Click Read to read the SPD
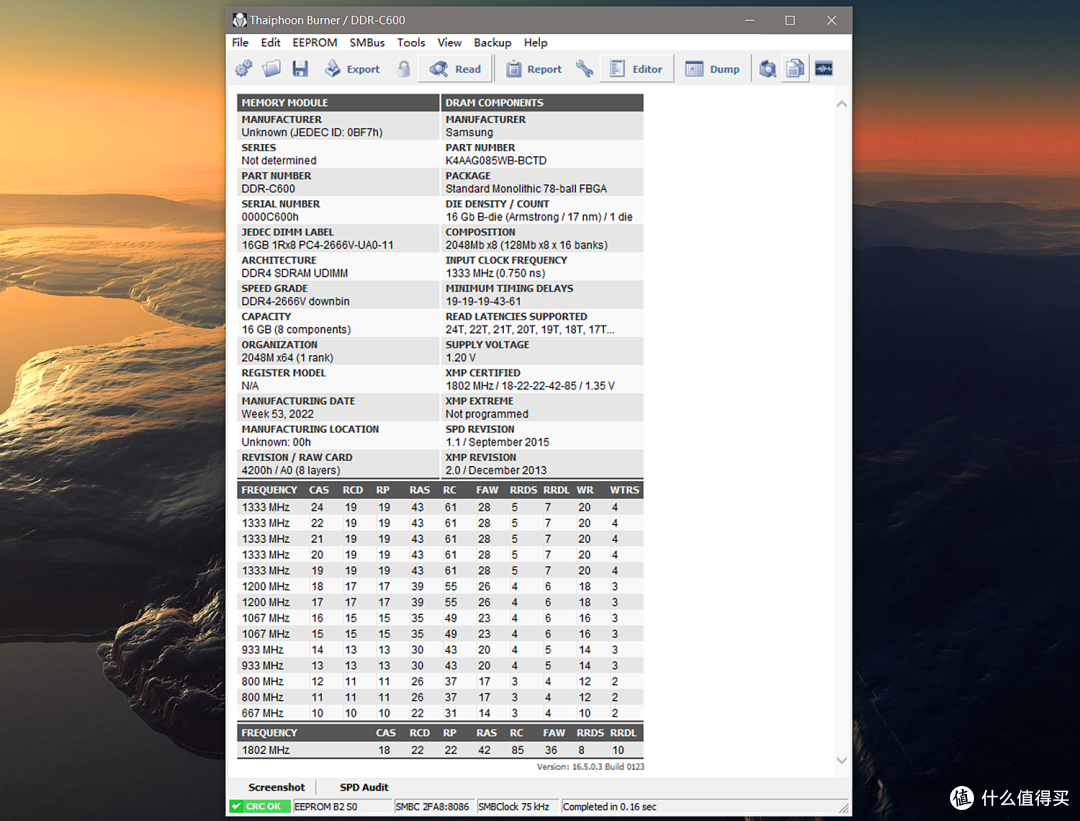Screen dimensions: 1080x821 click(x=455, y=69)
